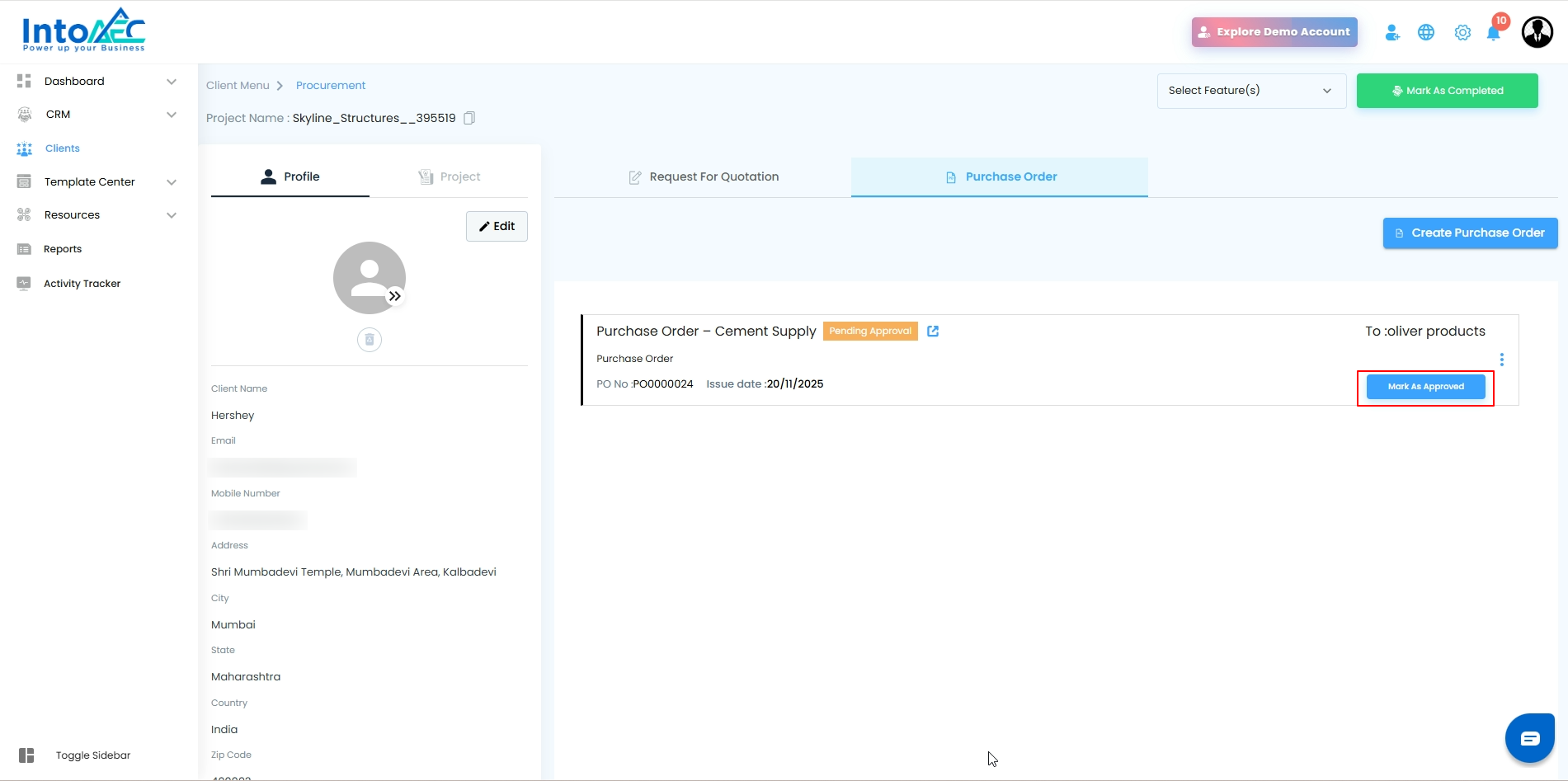The image size is (1568, 781).
Task: Open notifications bell with 10 badge
Action: [x=1494, y=32]
